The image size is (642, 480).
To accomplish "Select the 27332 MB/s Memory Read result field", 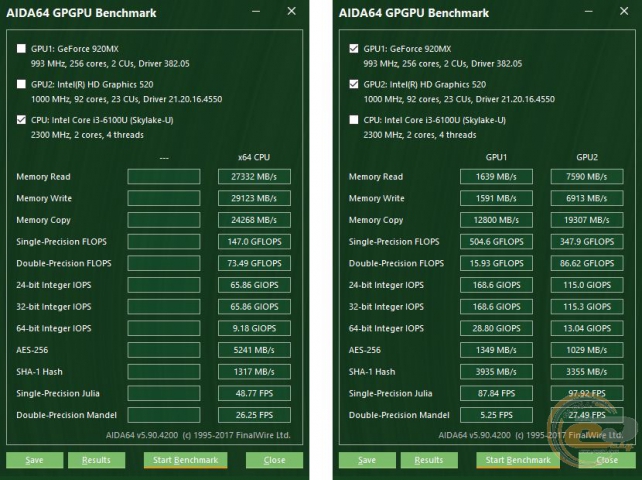I will [254, 177].
